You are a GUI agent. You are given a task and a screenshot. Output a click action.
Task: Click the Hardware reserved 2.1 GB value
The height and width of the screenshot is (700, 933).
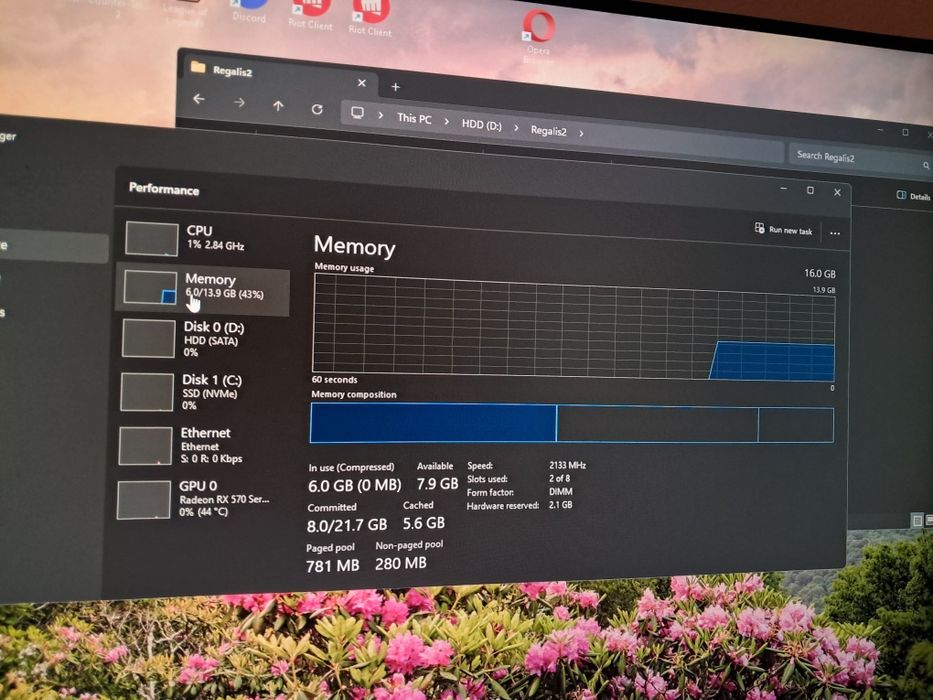click(561, 505)
